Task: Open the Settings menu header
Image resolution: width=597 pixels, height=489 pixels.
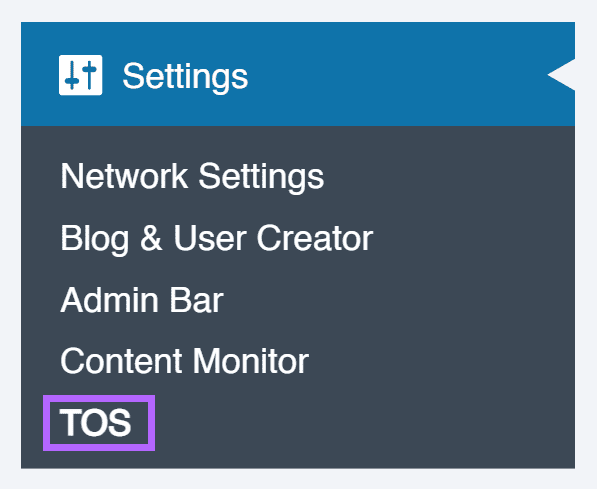Action: tap(298, 74)
